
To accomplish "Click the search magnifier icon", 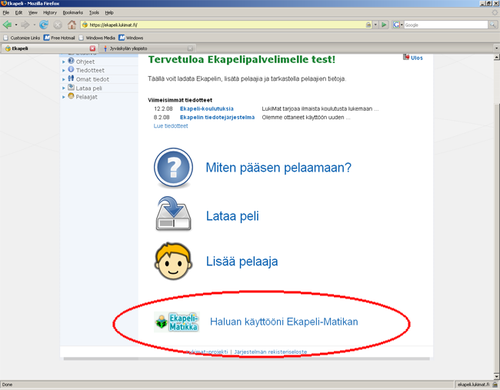I will click(493, 25).
